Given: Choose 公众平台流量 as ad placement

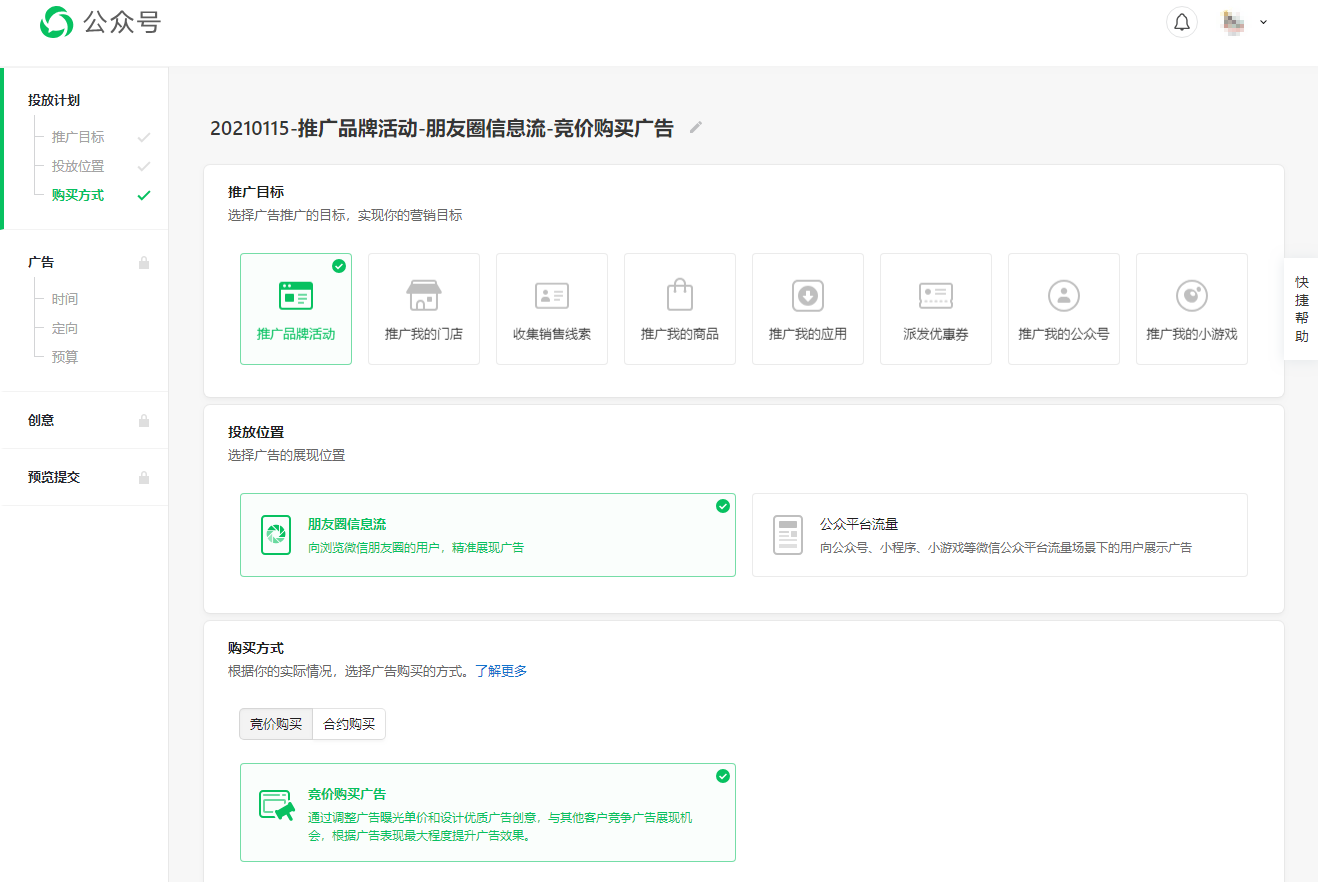Looking at the screenshot, I should point(999,535).
